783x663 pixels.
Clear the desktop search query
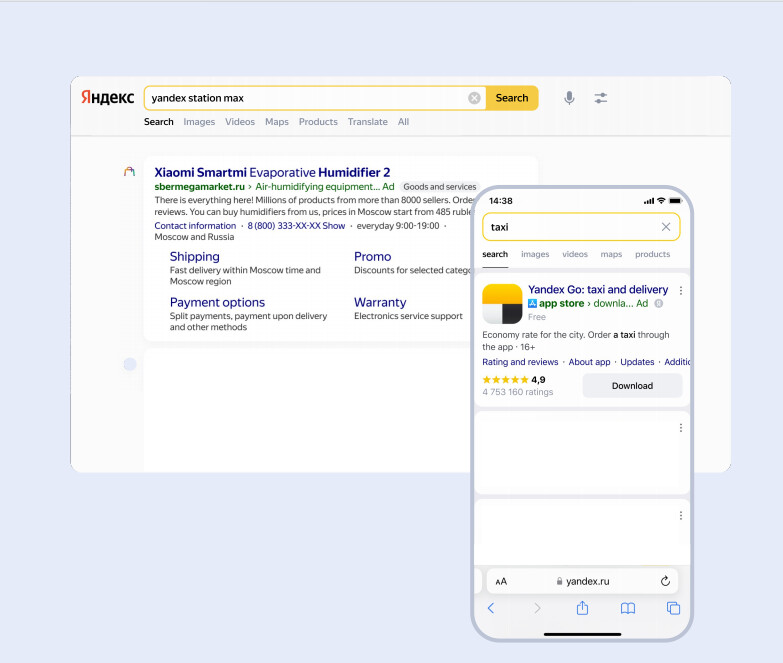pyautogui.click(x=474, y=98)
